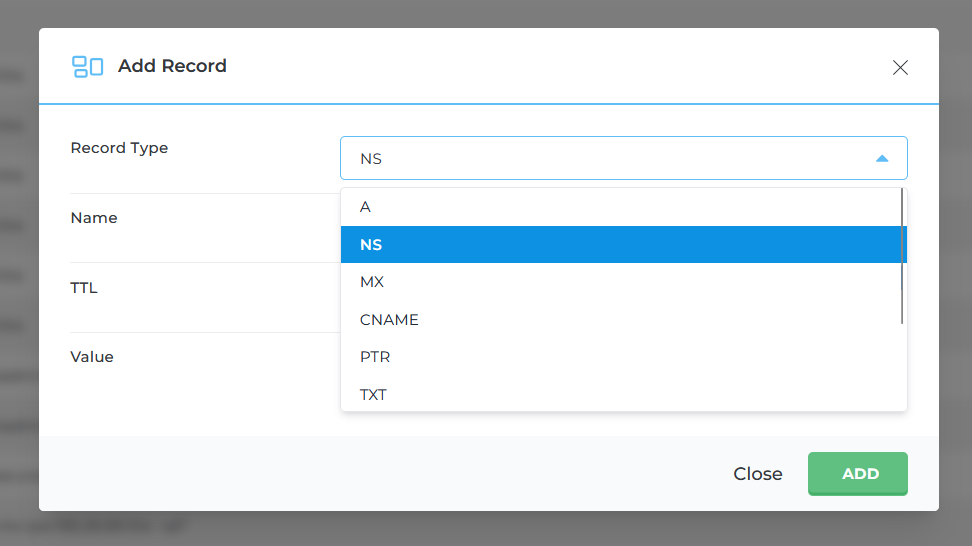Choose TXT from the dropdown options
972x546 pixels.
[x=373, y=395]
